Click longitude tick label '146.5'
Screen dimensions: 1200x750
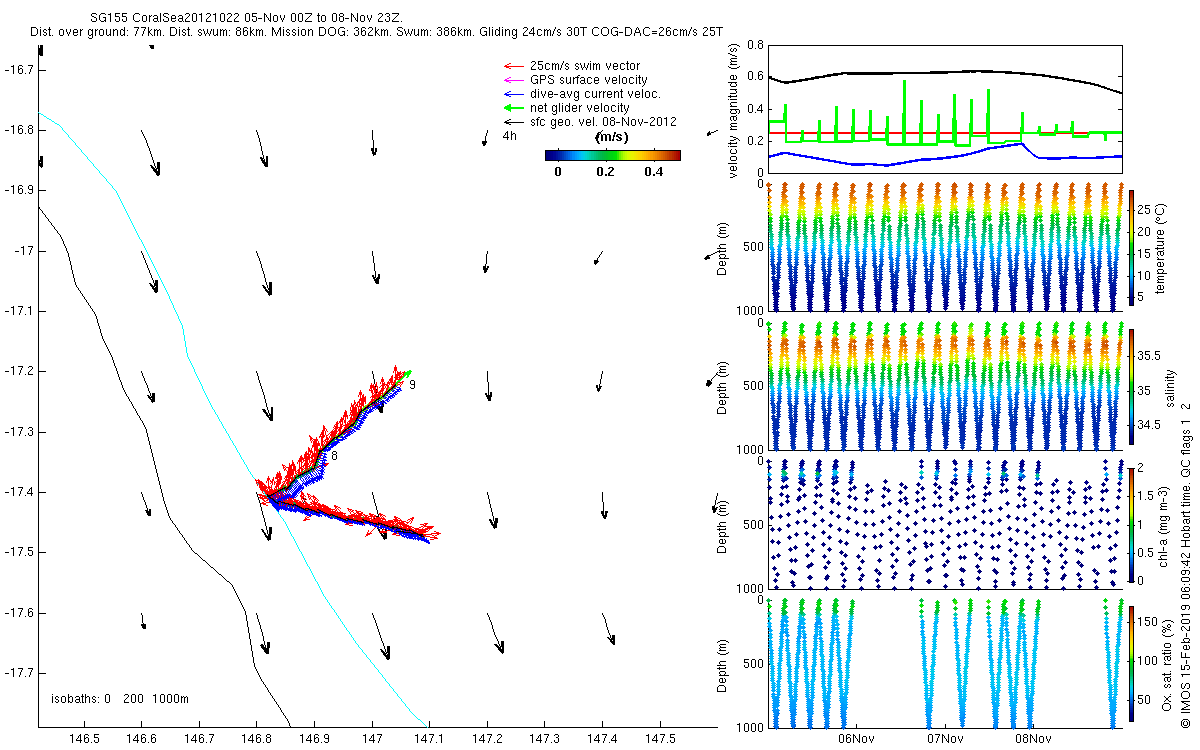click(83, 738)
